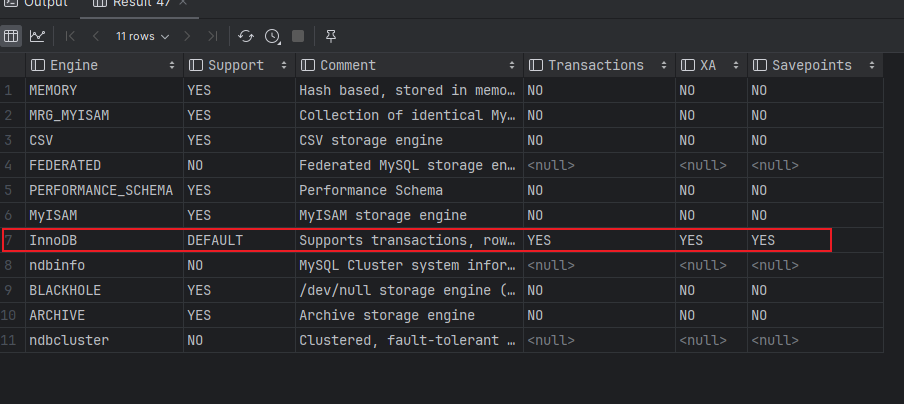Switch to table grid view

(x=12, y=36)
